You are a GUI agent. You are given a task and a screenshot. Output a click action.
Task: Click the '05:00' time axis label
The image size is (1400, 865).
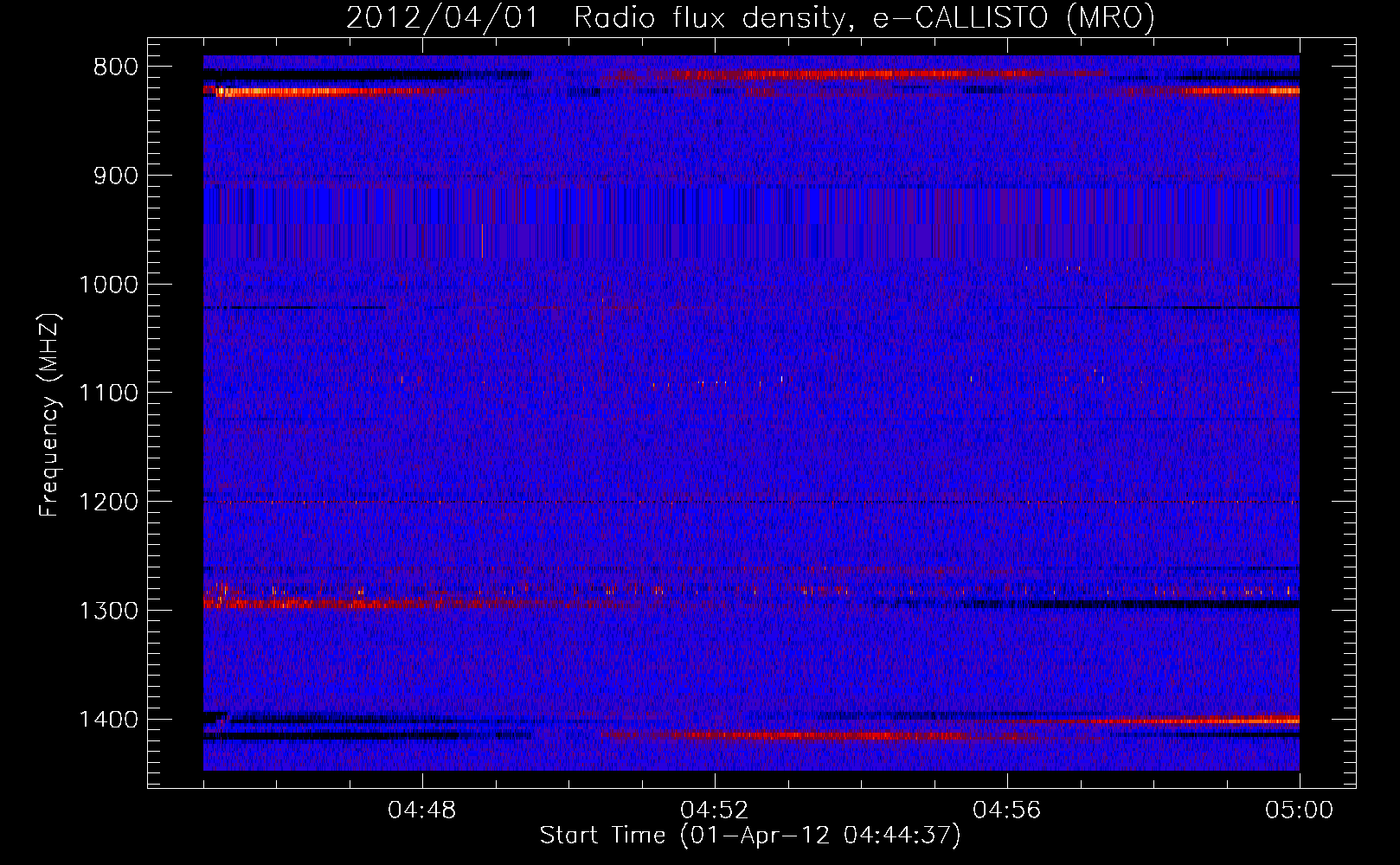(1300, 811)
